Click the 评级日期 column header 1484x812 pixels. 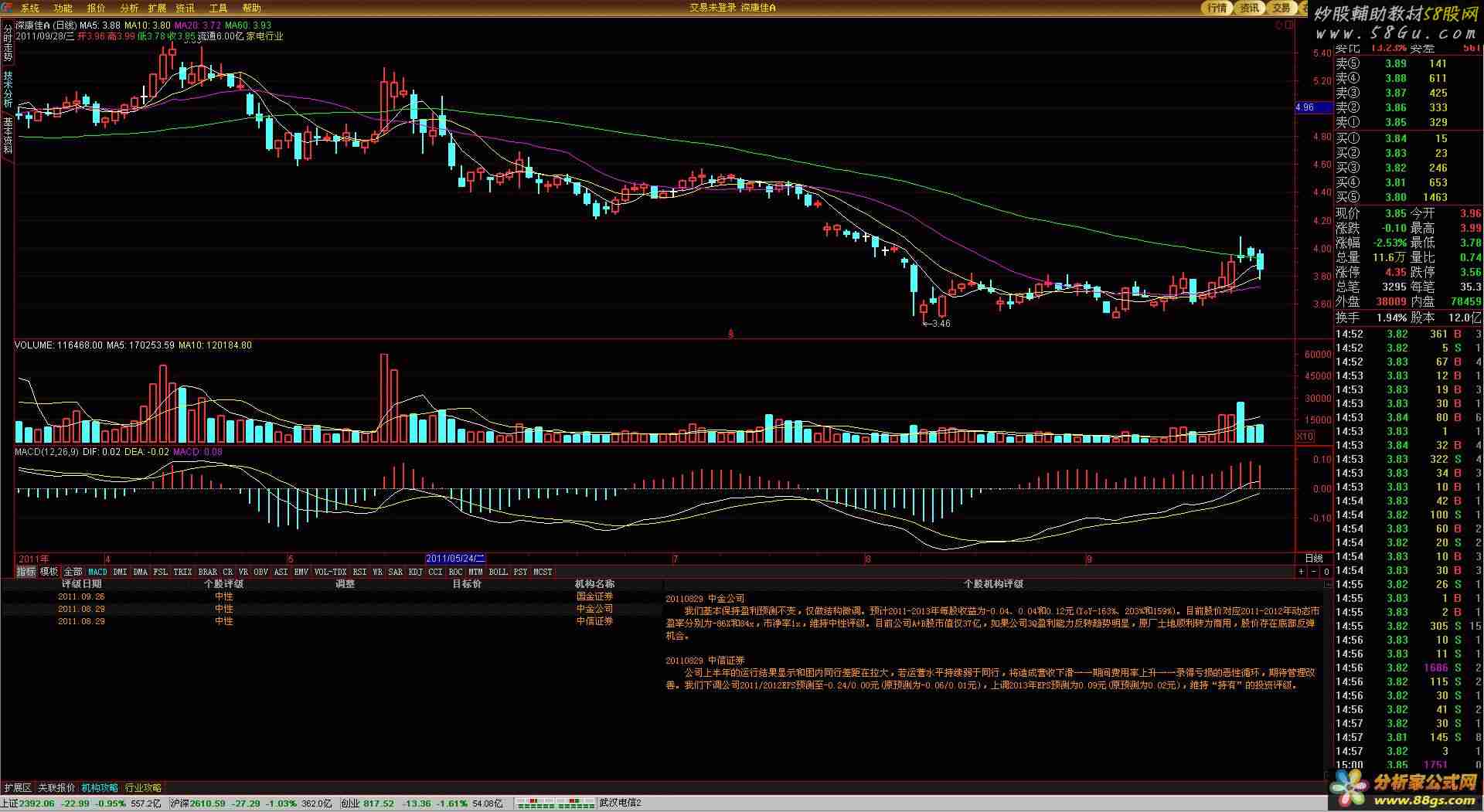coord(81,584)
